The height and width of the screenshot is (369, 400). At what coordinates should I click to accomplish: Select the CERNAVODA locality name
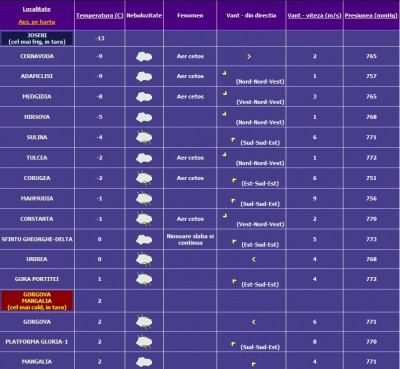[37, 56]
